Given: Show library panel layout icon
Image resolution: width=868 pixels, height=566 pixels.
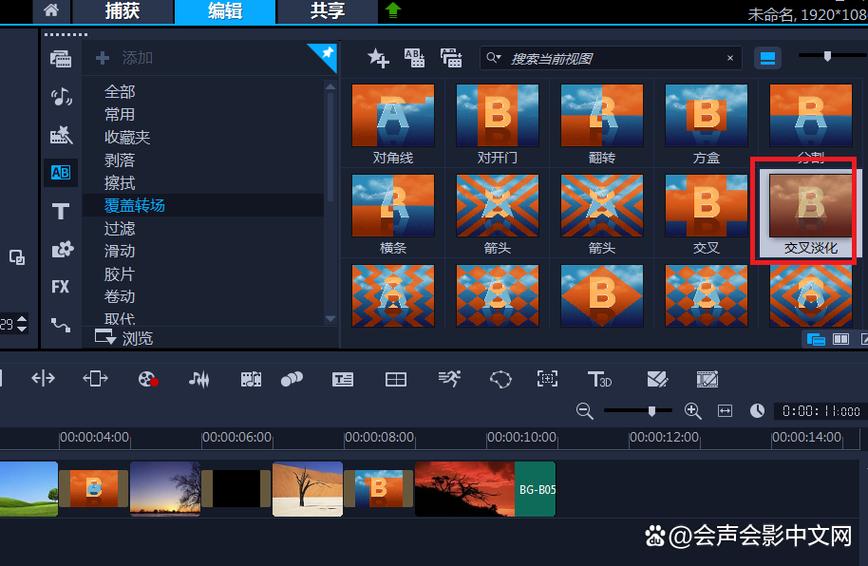Looking at the screenshot, I should [x=816, y=339].
